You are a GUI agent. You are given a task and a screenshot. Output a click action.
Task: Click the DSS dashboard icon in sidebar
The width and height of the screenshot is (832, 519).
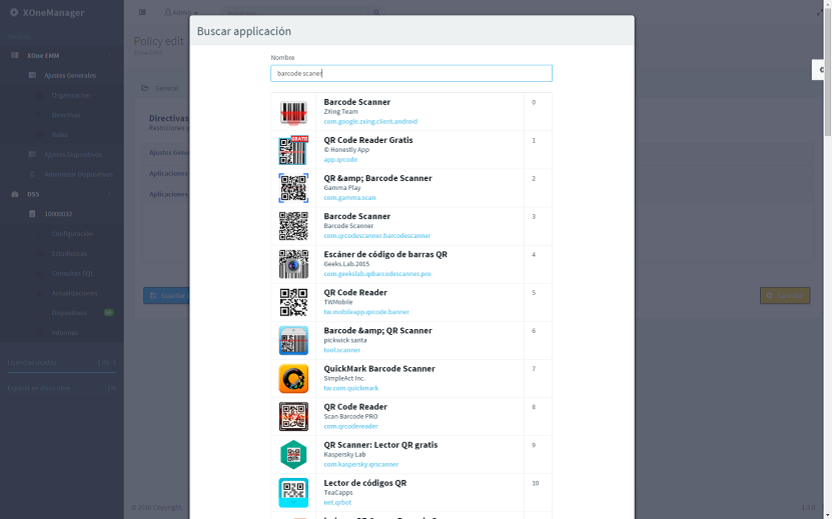coord(15,194)
